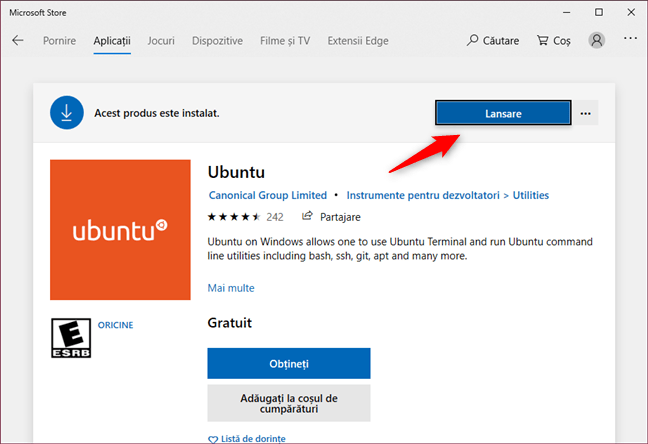Screen dimensions: 648x444
Task: Switch to the Extensii Edge tab
Action: click(x=358, y=41)
